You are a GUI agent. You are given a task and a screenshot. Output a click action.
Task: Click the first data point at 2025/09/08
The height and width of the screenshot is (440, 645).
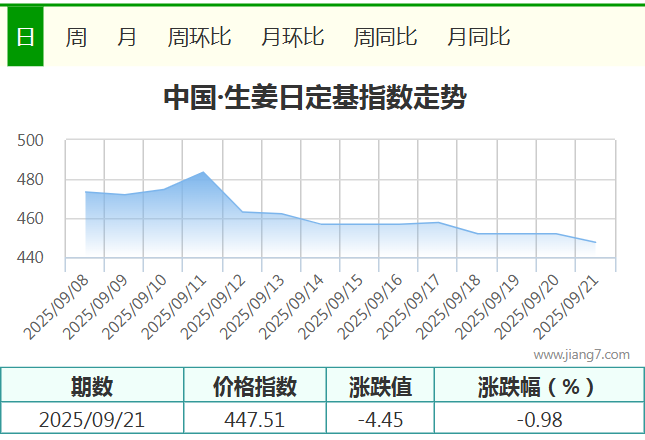coord(86,192)
